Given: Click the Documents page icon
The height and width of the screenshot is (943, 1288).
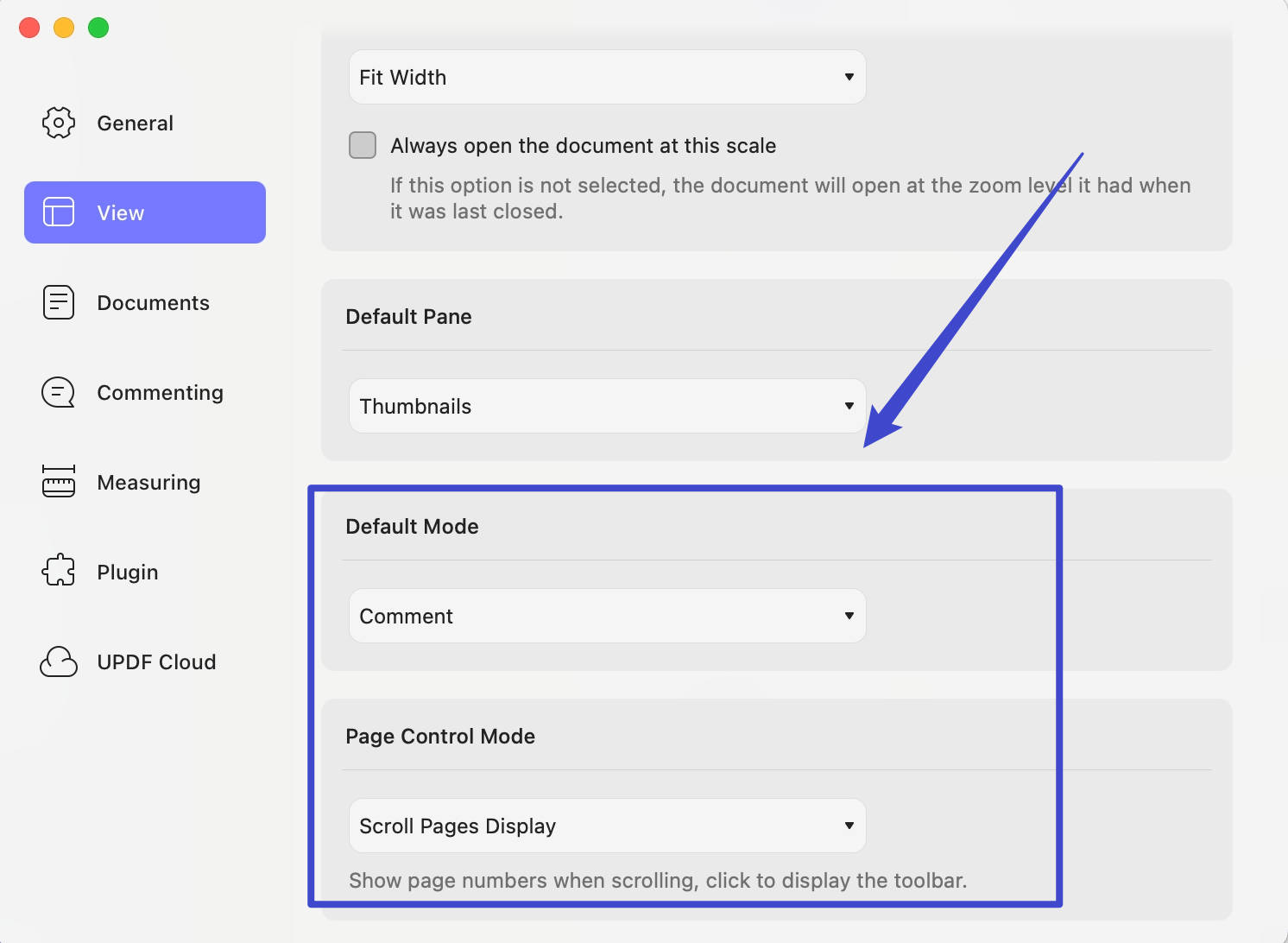Looking at the screenshot, I should coord(59,302).
